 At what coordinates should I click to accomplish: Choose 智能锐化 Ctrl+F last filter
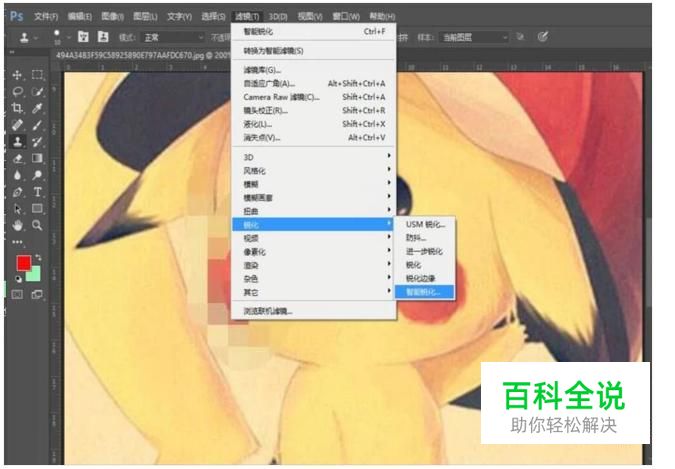click(x=314, y=31)
